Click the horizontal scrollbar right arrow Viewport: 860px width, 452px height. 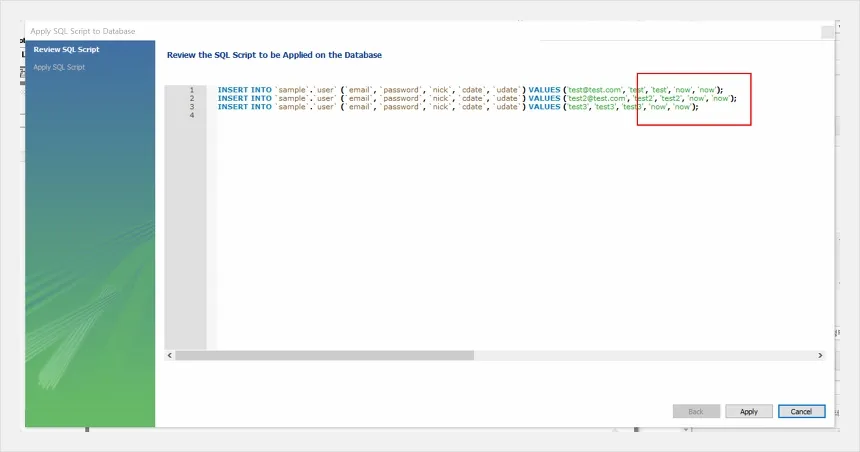tap(820, 355)
